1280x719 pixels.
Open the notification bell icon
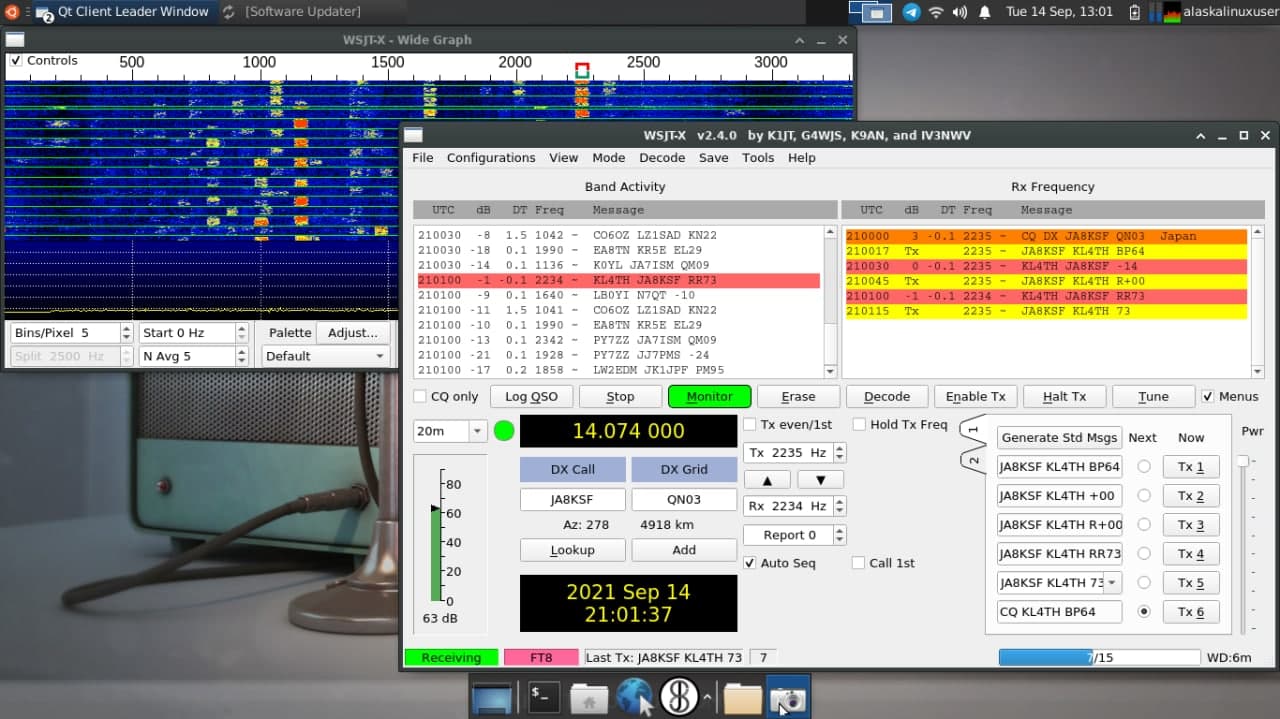coord(984,12)
